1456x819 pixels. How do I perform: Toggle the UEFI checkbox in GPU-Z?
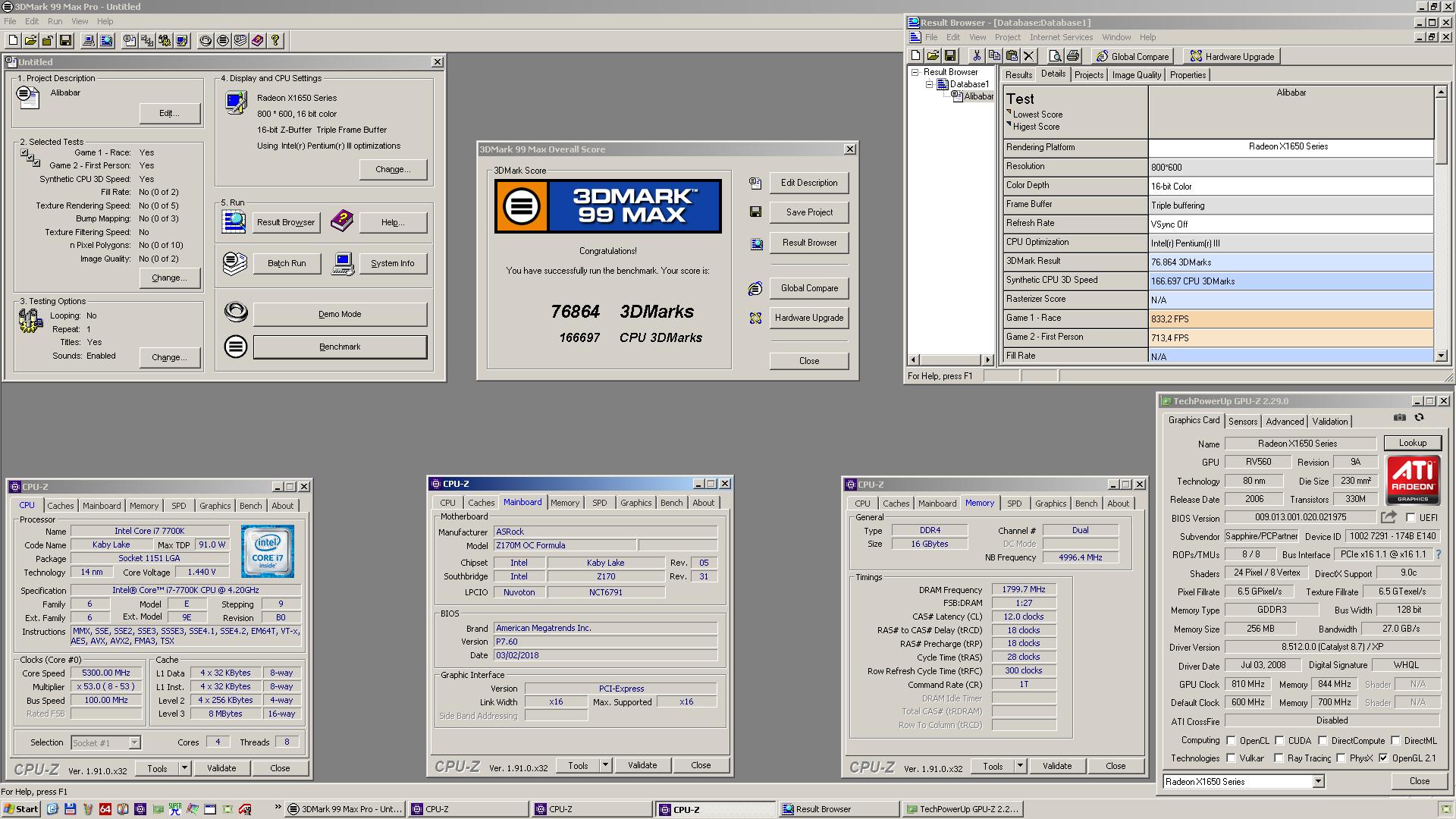1410,518
